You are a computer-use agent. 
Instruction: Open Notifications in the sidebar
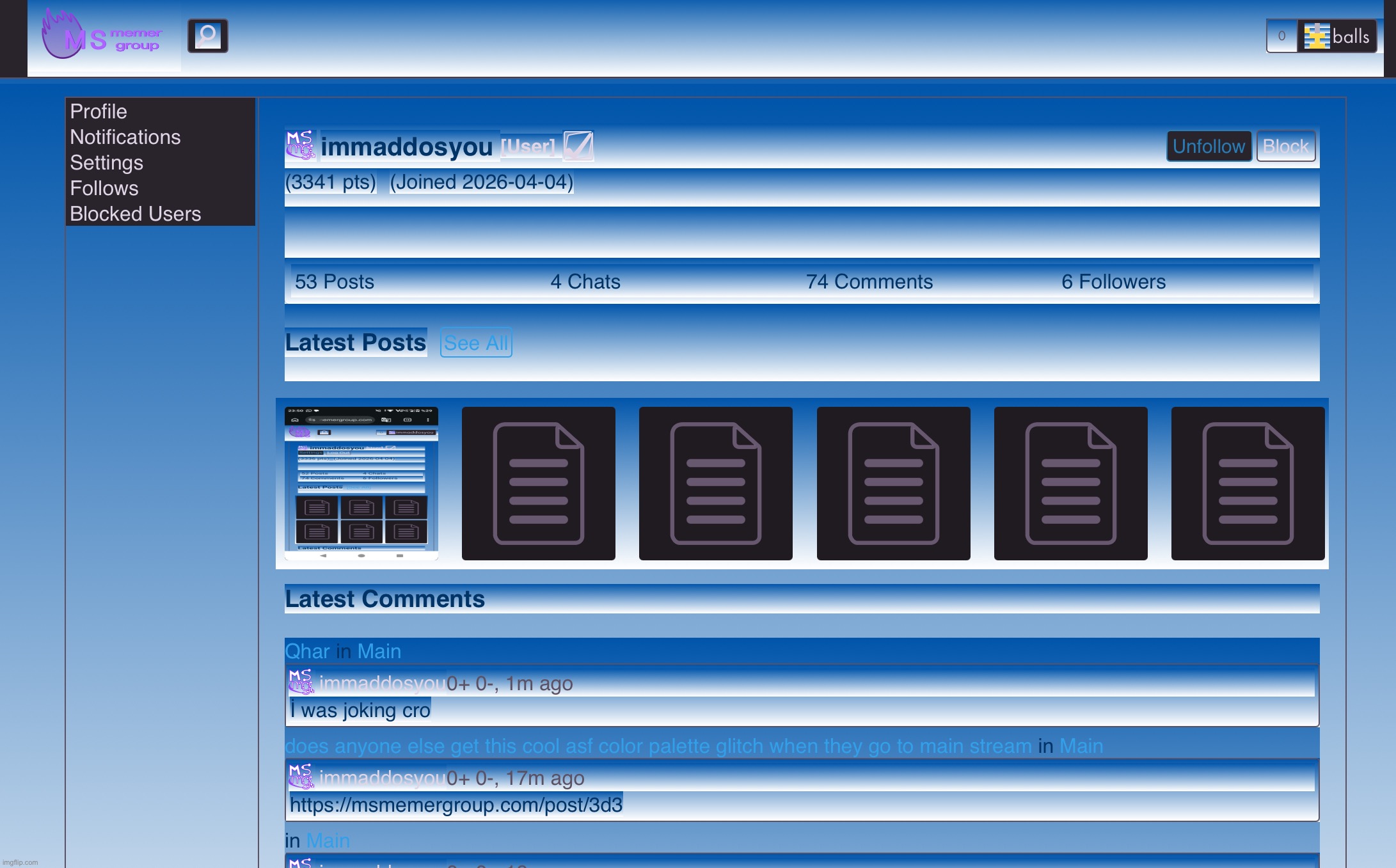pos(125,137)
